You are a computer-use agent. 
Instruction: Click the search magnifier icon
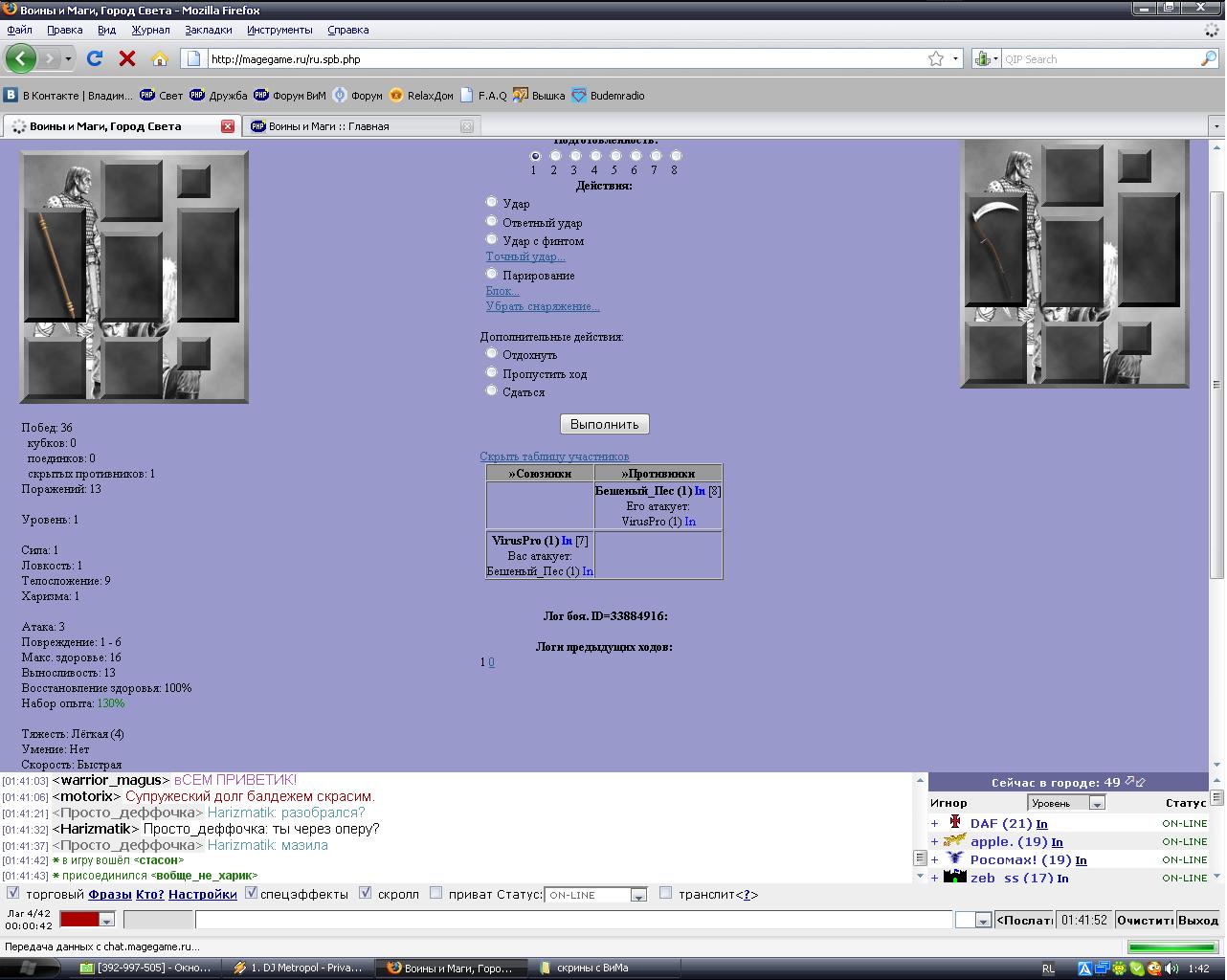point(1208,58)
